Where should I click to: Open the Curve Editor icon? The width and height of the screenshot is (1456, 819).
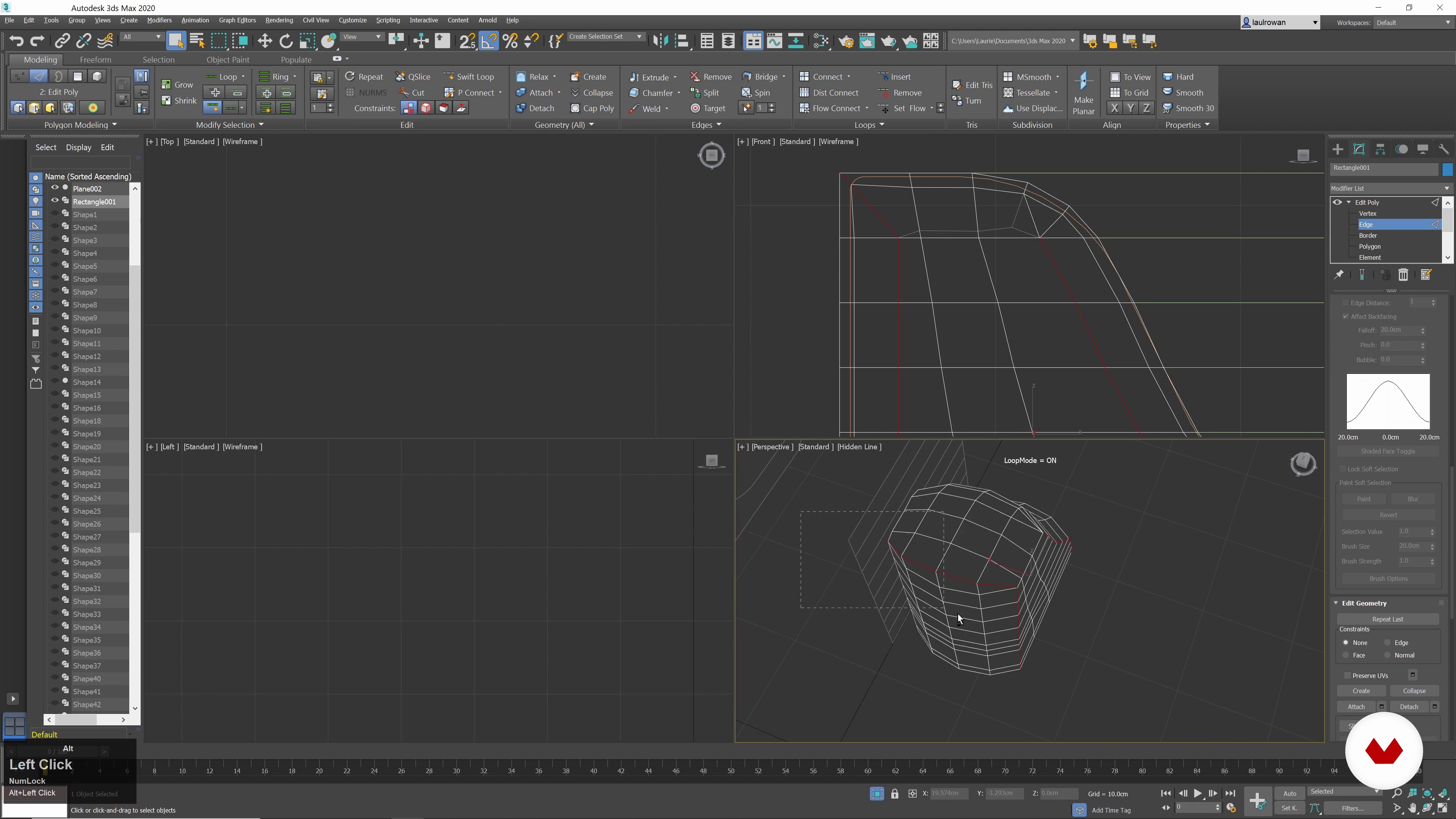click(x=774, y=41)
